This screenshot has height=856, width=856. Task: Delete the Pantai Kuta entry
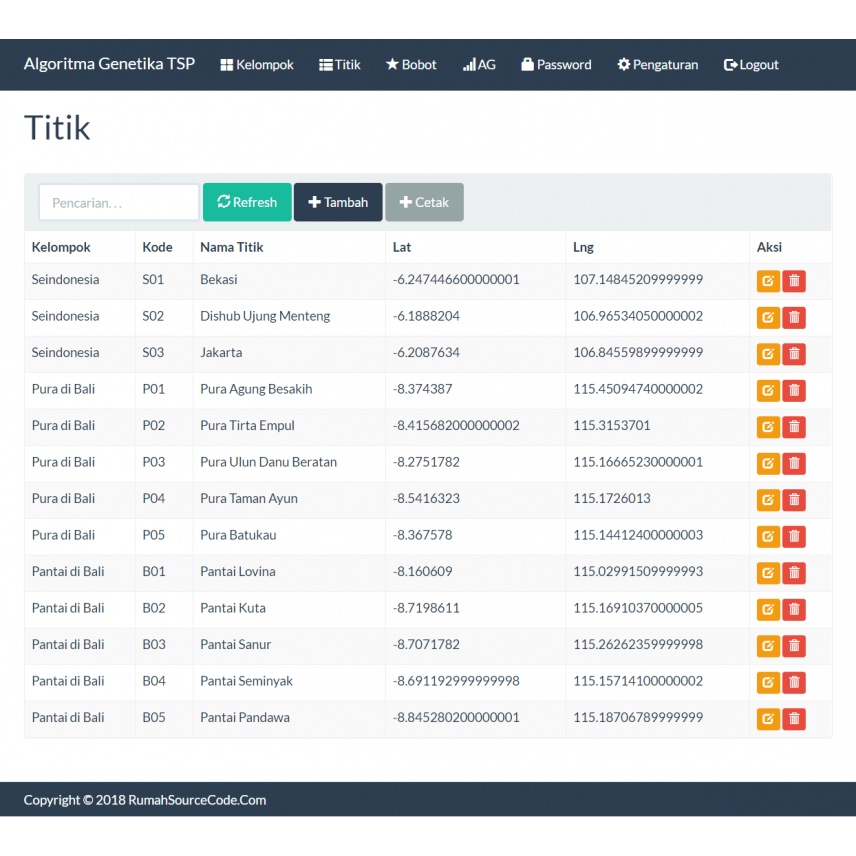[794, 609]
